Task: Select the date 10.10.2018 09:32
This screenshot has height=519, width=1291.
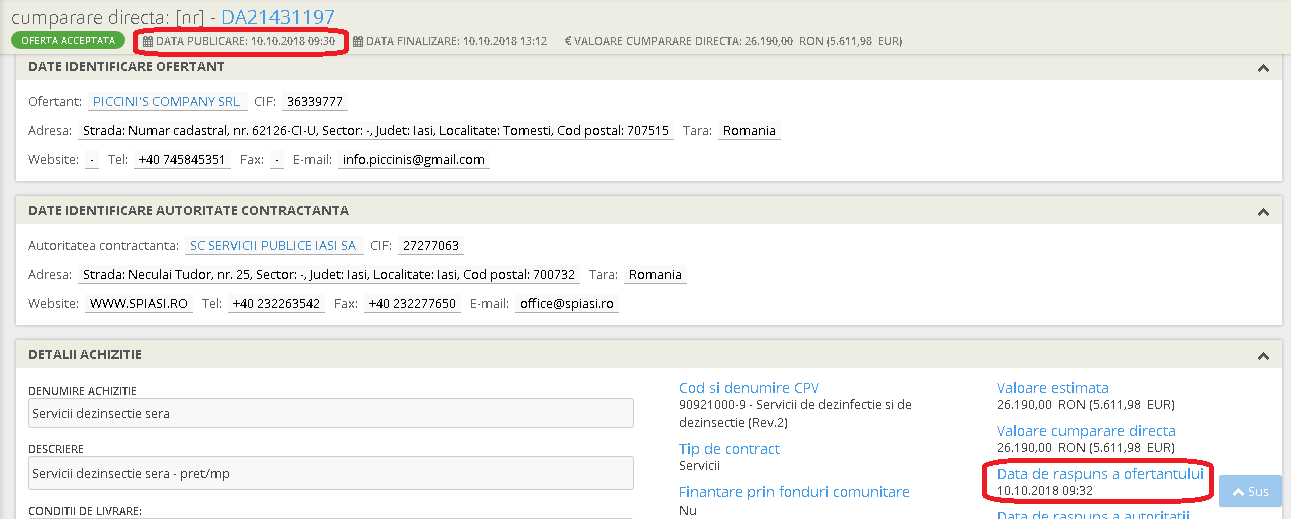Action: 1045,491
